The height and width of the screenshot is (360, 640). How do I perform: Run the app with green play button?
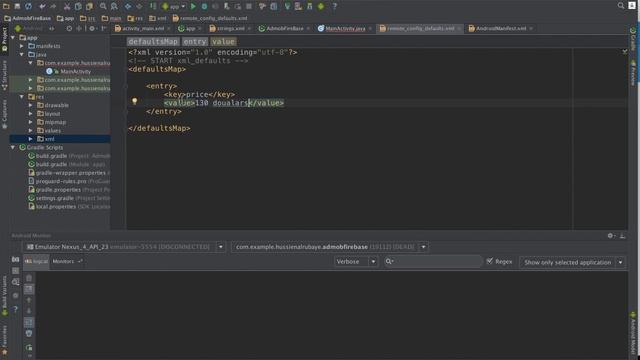pyautogui.click(x=193, y=6)
